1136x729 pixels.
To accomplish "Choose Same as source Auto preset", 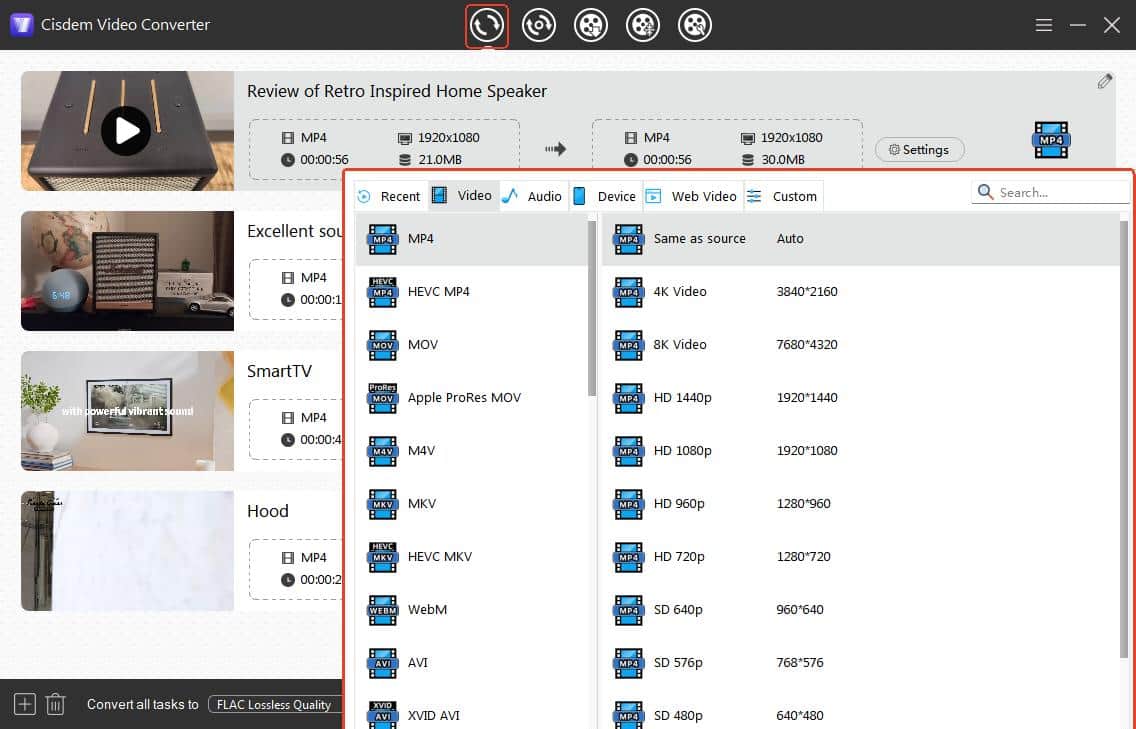I will point(860,238).
